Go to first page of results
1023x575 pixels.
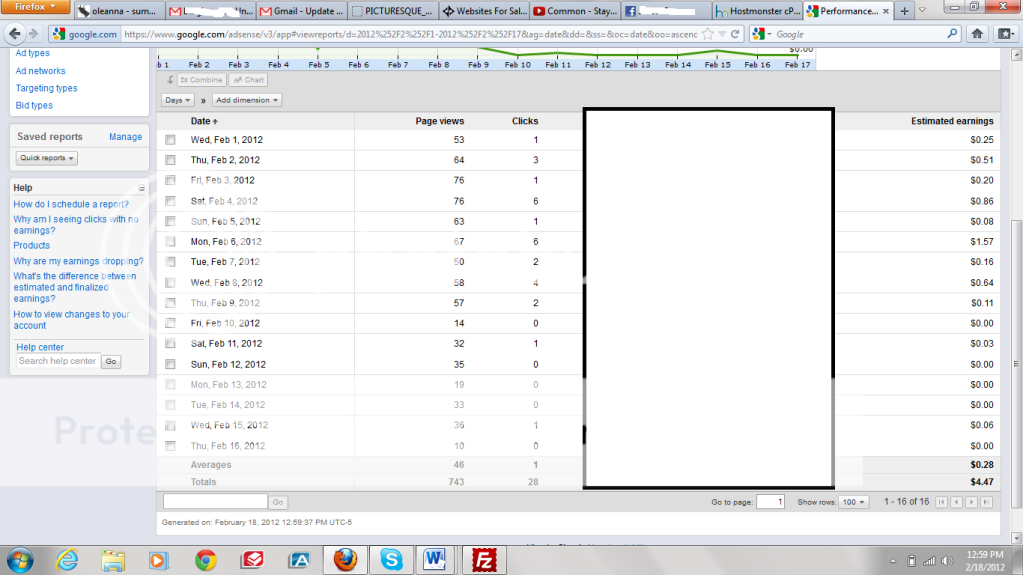[x=941, y=502]
